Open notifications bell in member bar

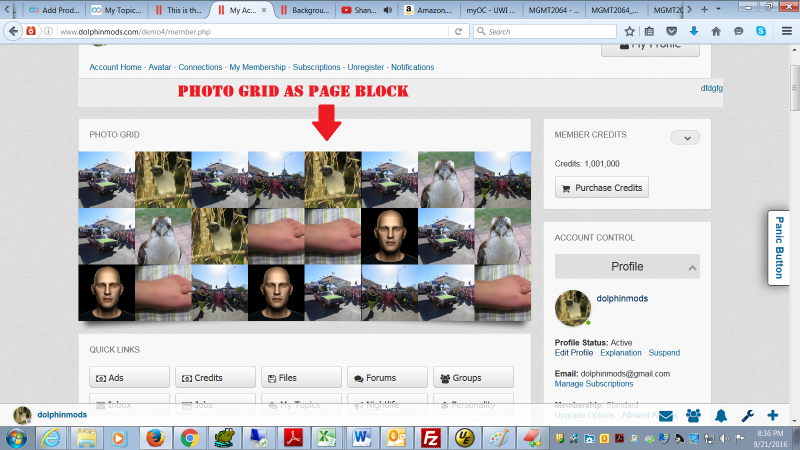pyautogui.click(x=720, y=416)
